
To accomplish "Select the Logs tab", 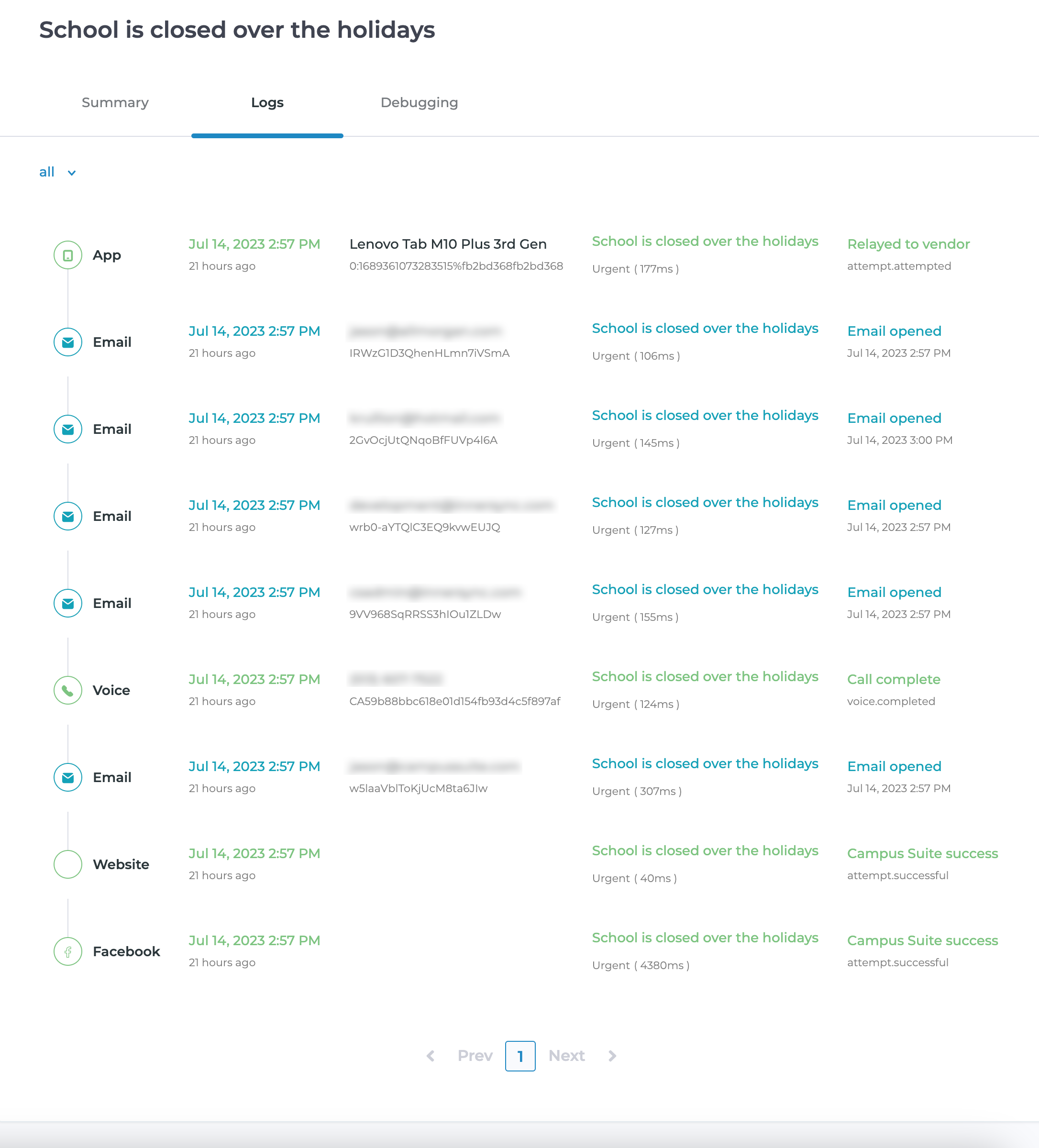I will coord(267,102).
